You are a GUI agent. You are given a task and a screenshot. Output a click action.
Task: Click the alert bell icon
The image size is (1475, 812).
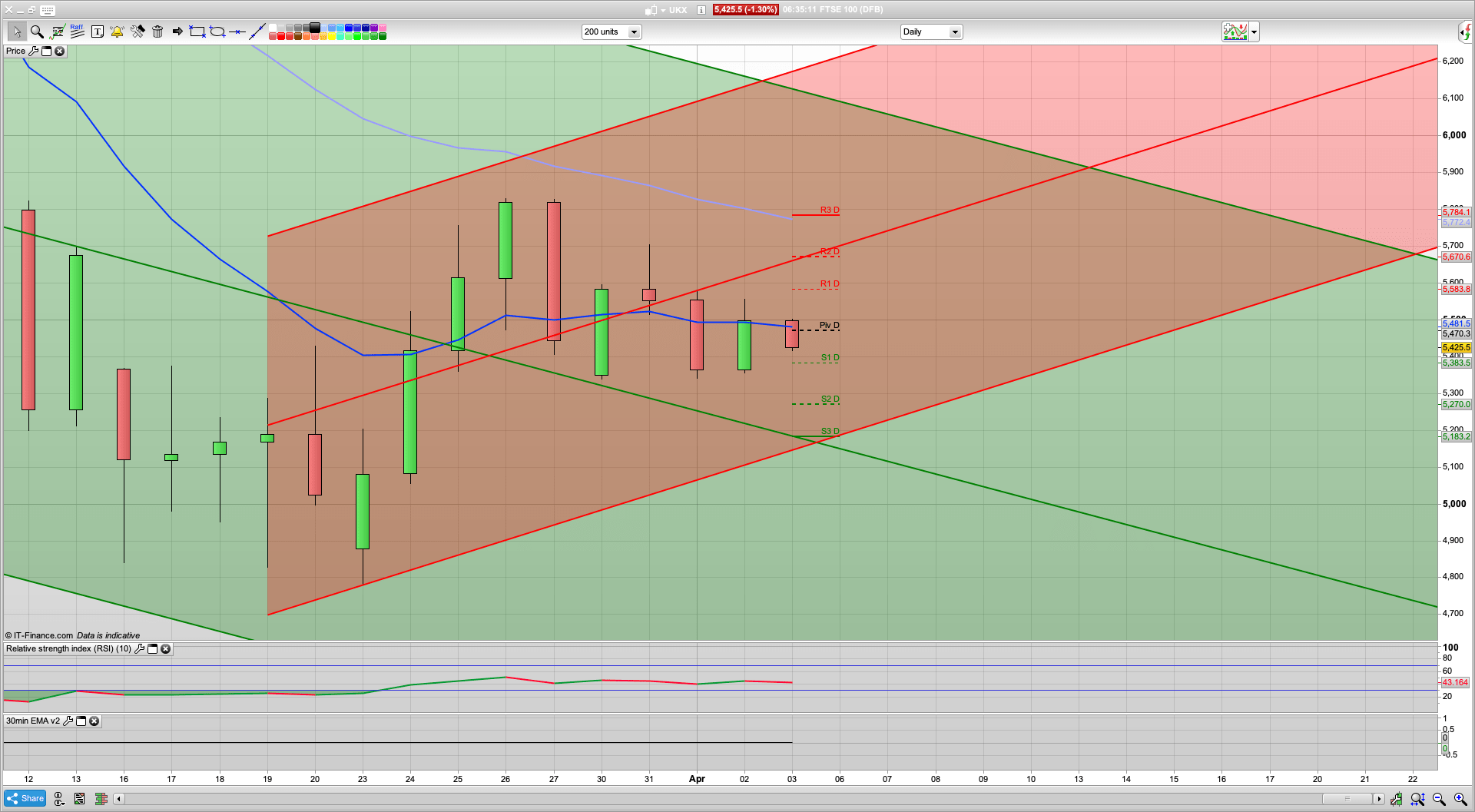click(x=117, y=31)
